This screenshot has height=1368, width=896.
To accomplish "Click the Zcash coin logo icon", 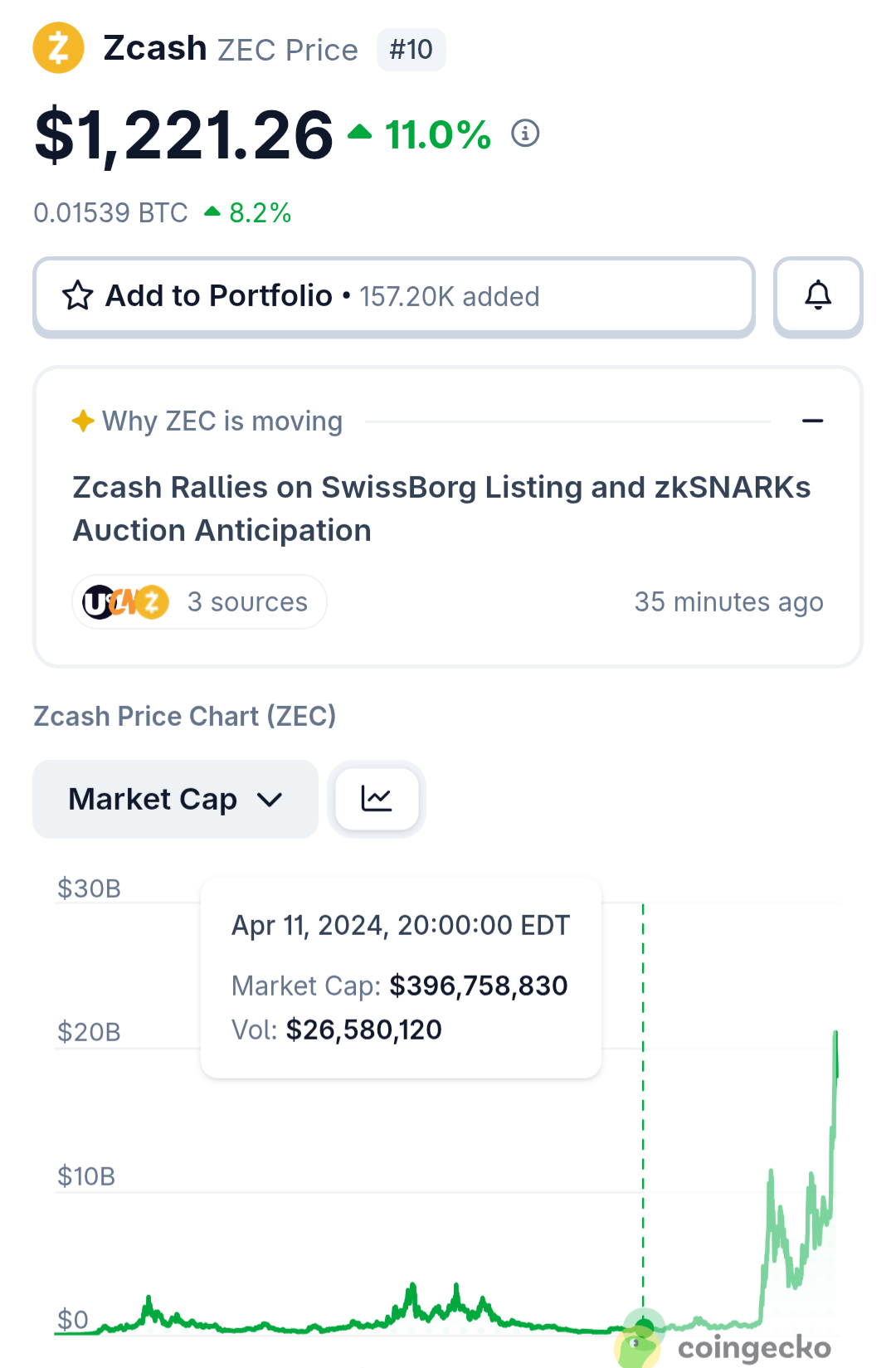I will tap(58, 48).
